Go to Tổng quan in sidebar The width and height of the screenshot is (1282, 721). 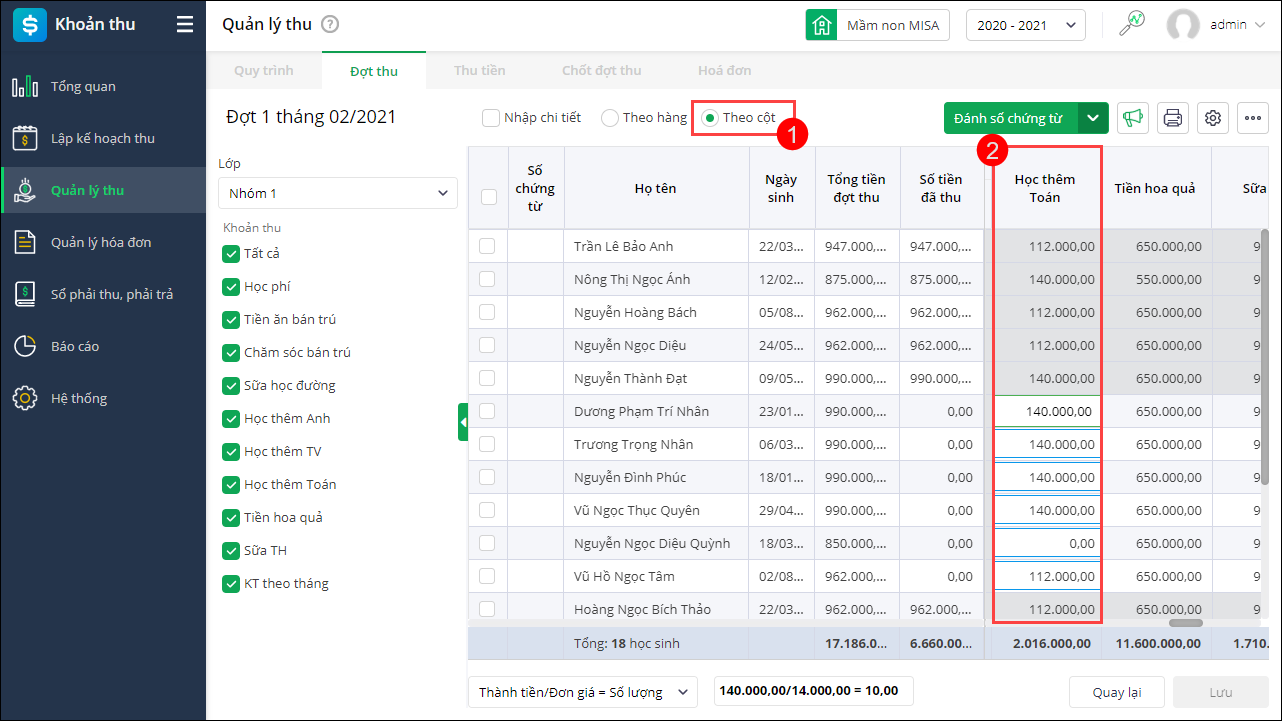click(103, 87)
